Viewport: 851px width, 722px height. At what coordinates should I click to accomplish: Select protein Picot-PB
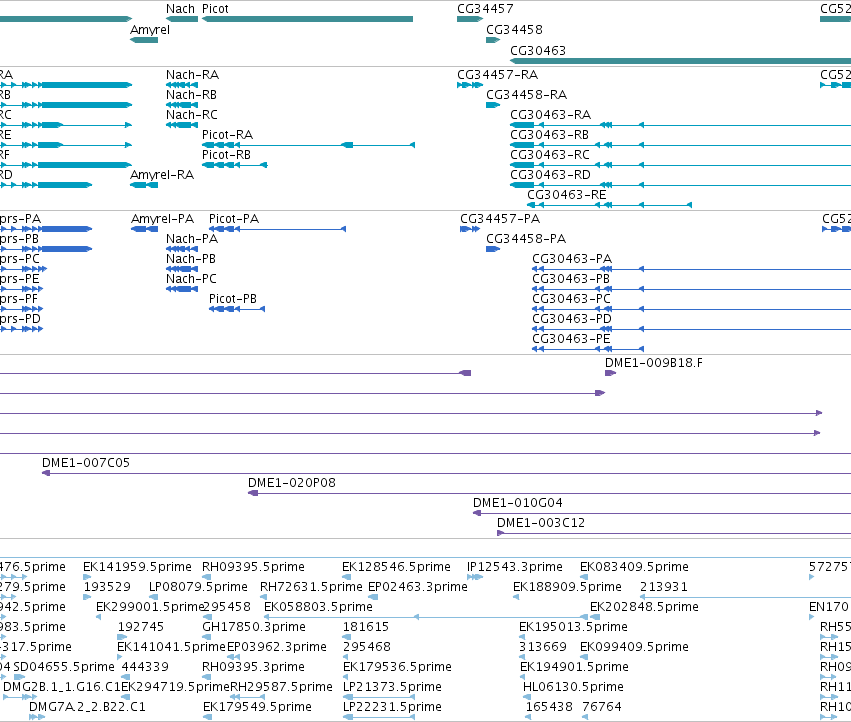tap(233, 299)
